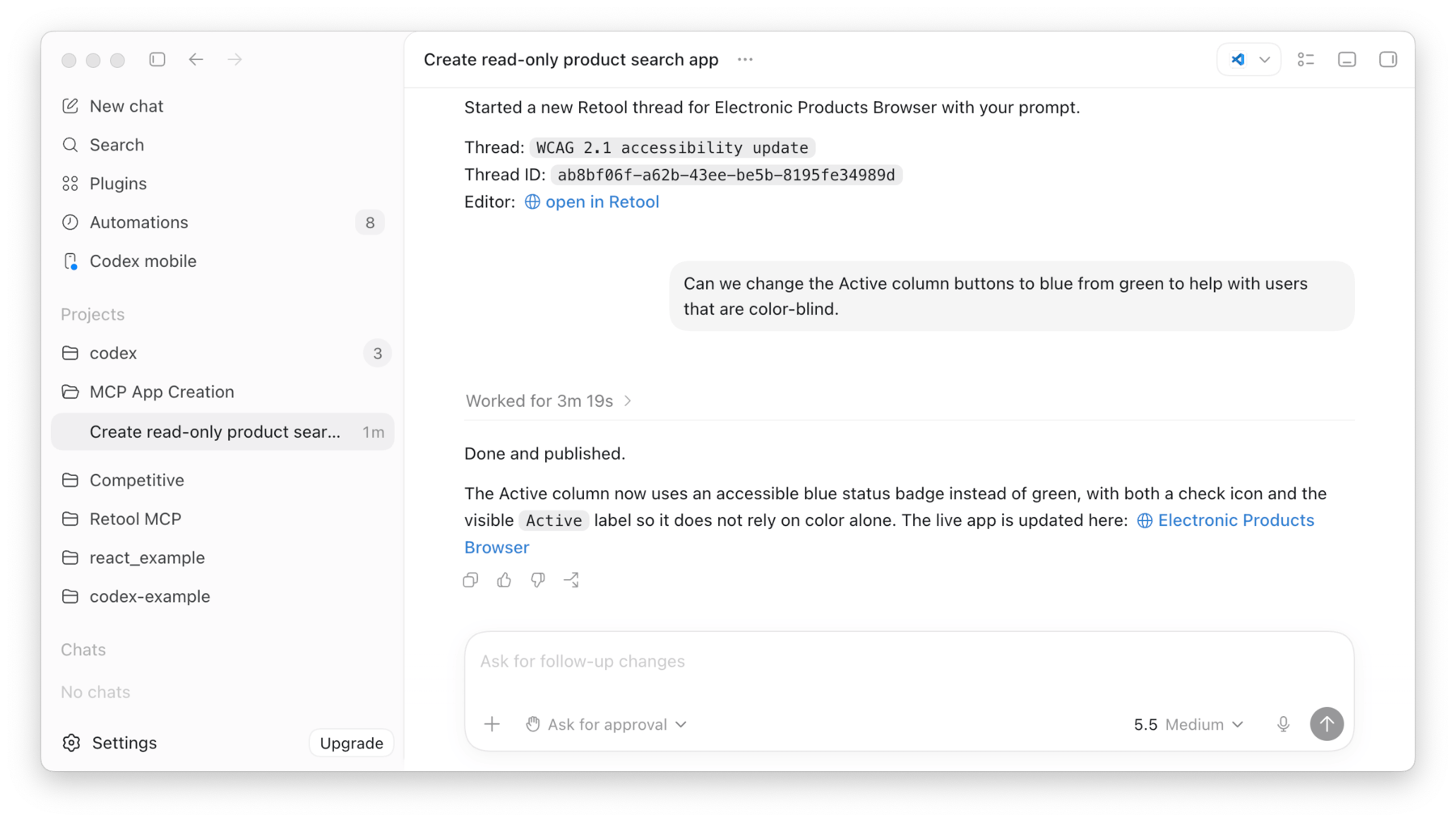Go back with the left arrow
The image size is (1456, 822).
click(196, 59)
